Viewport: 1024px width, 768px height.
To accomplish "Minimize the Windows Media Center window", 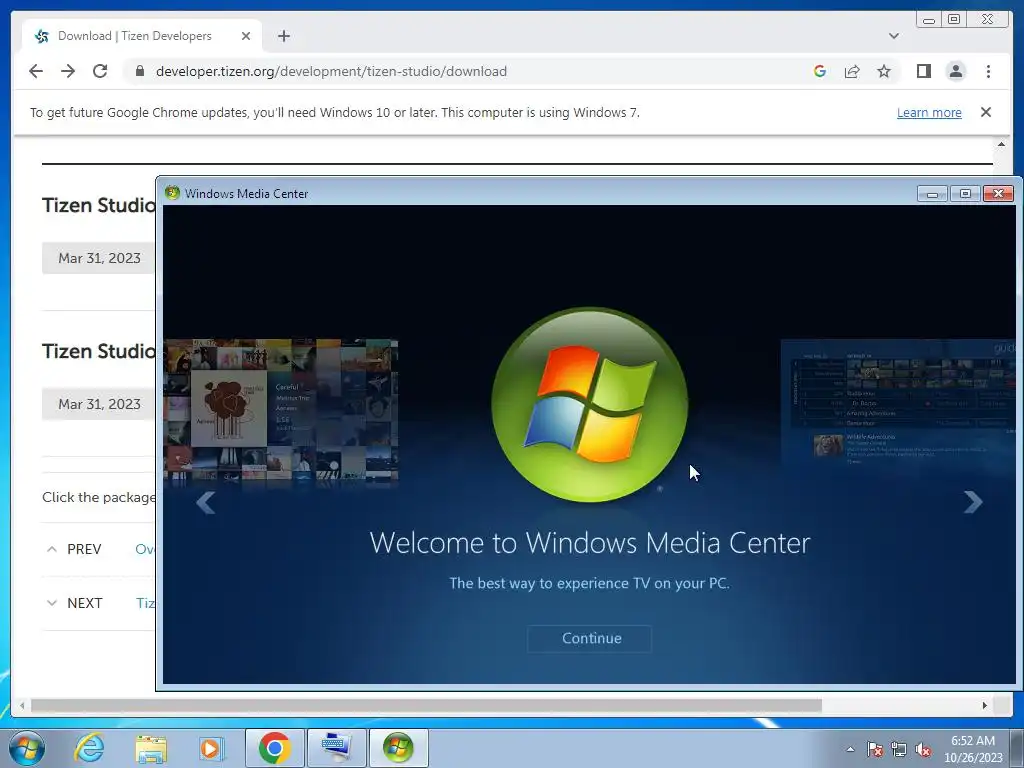I will (932, 193).
